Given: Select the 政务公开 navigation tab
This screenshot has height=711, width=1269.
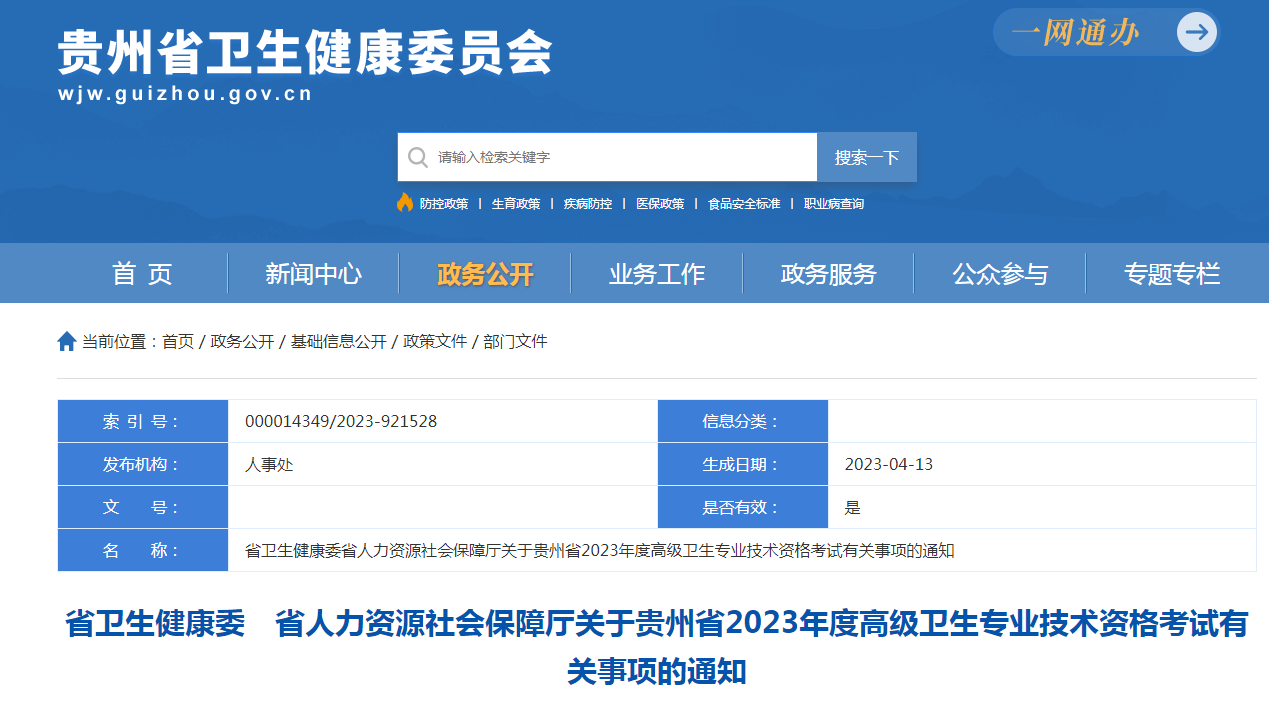Looking at the screenshot, I should pyautogui.click(x=485, y=274).
